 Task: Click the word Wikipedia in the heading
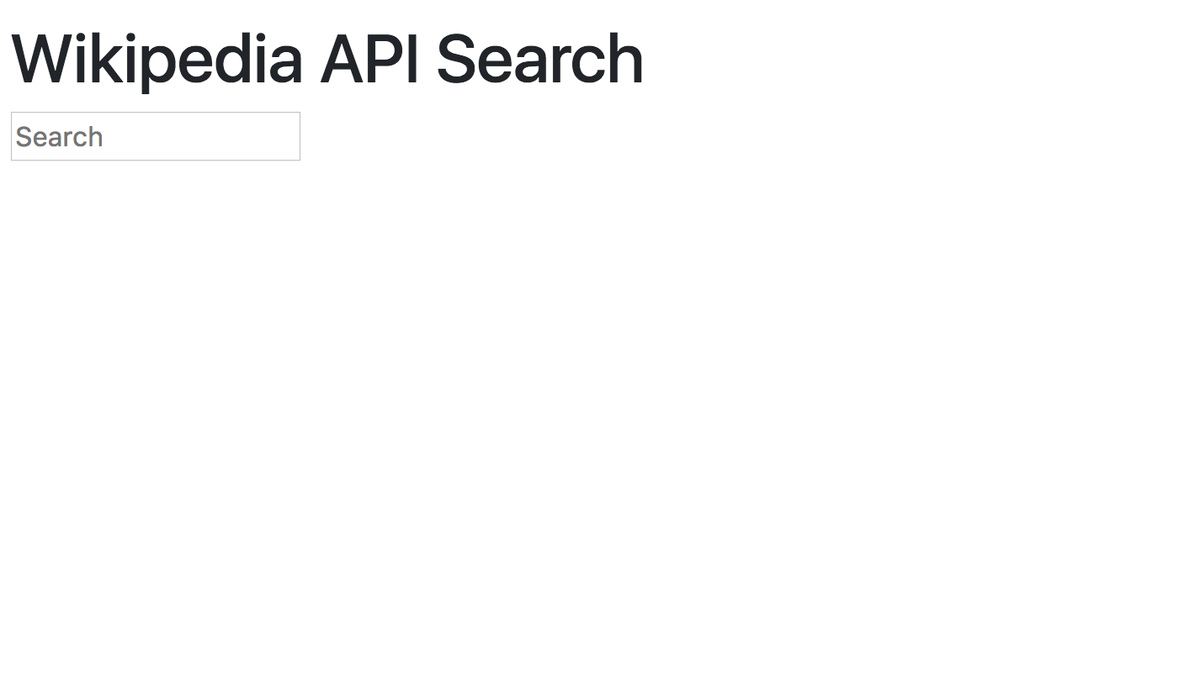(x=157, y=59)
